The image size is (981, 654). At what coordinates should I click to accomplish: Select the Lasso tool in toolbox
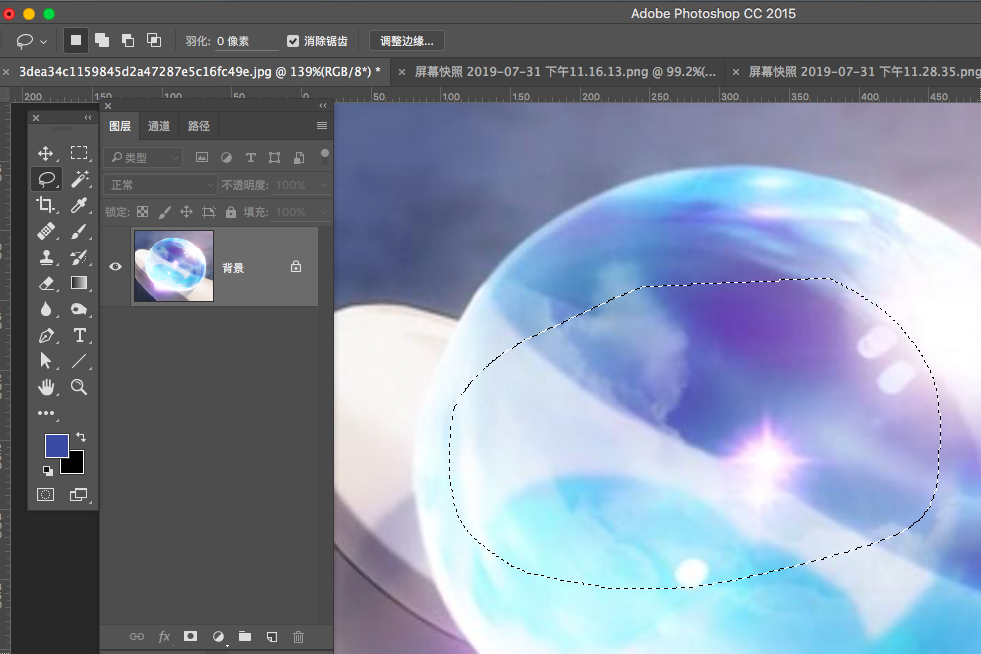pos(46,180)
